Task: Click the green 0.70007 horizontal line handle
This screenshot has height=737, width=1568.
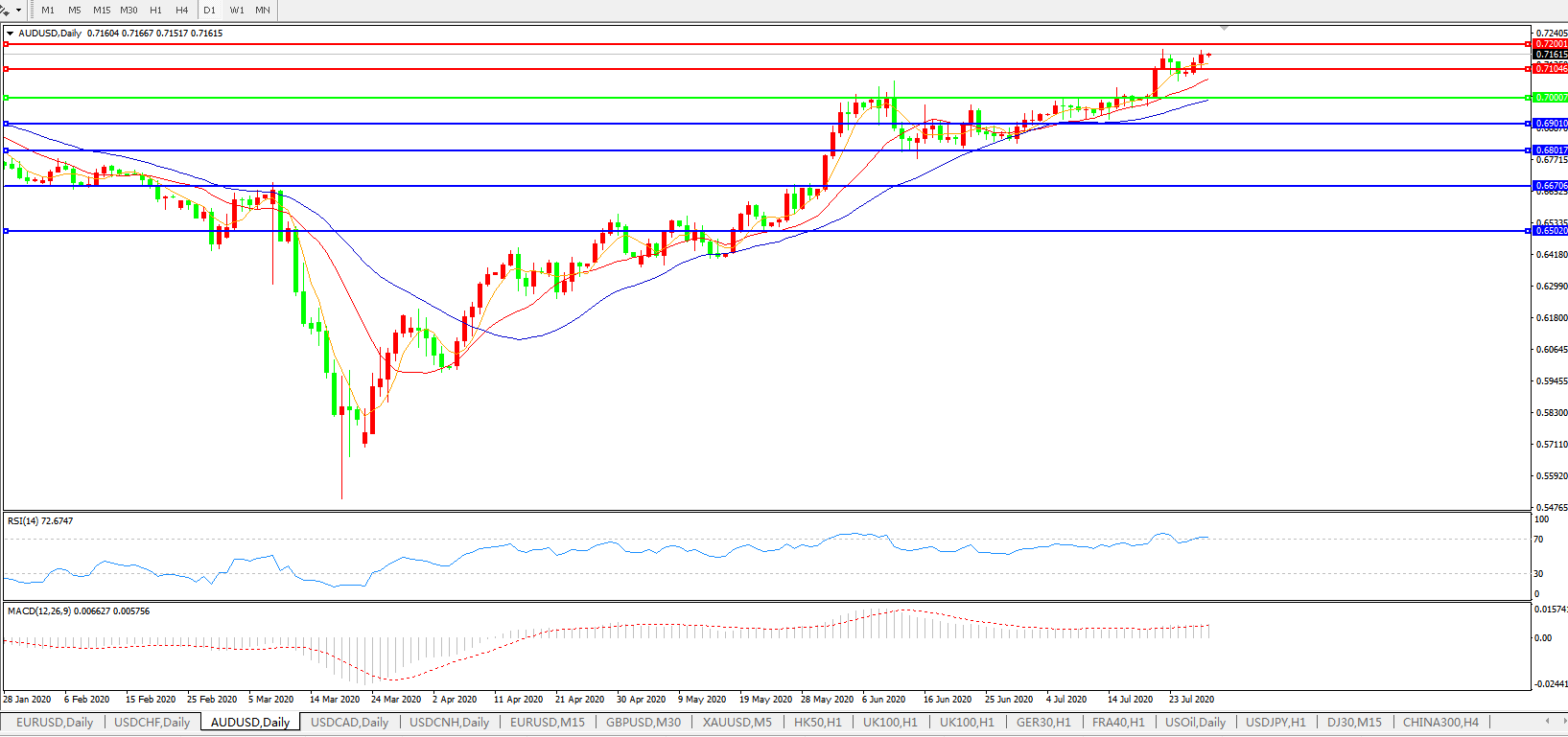Action: coord(7,98)
